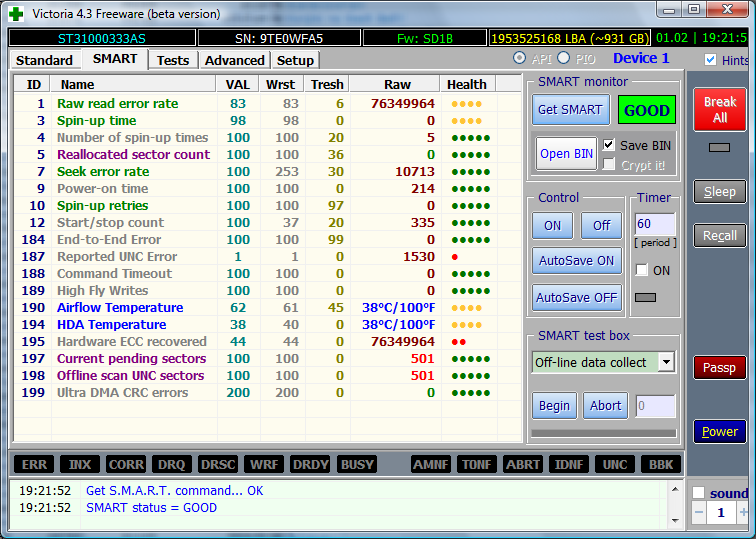Toggle the sound checkbox
Image resolution: width=756 pixels, height=539 pixels.
tap(698, 493)
